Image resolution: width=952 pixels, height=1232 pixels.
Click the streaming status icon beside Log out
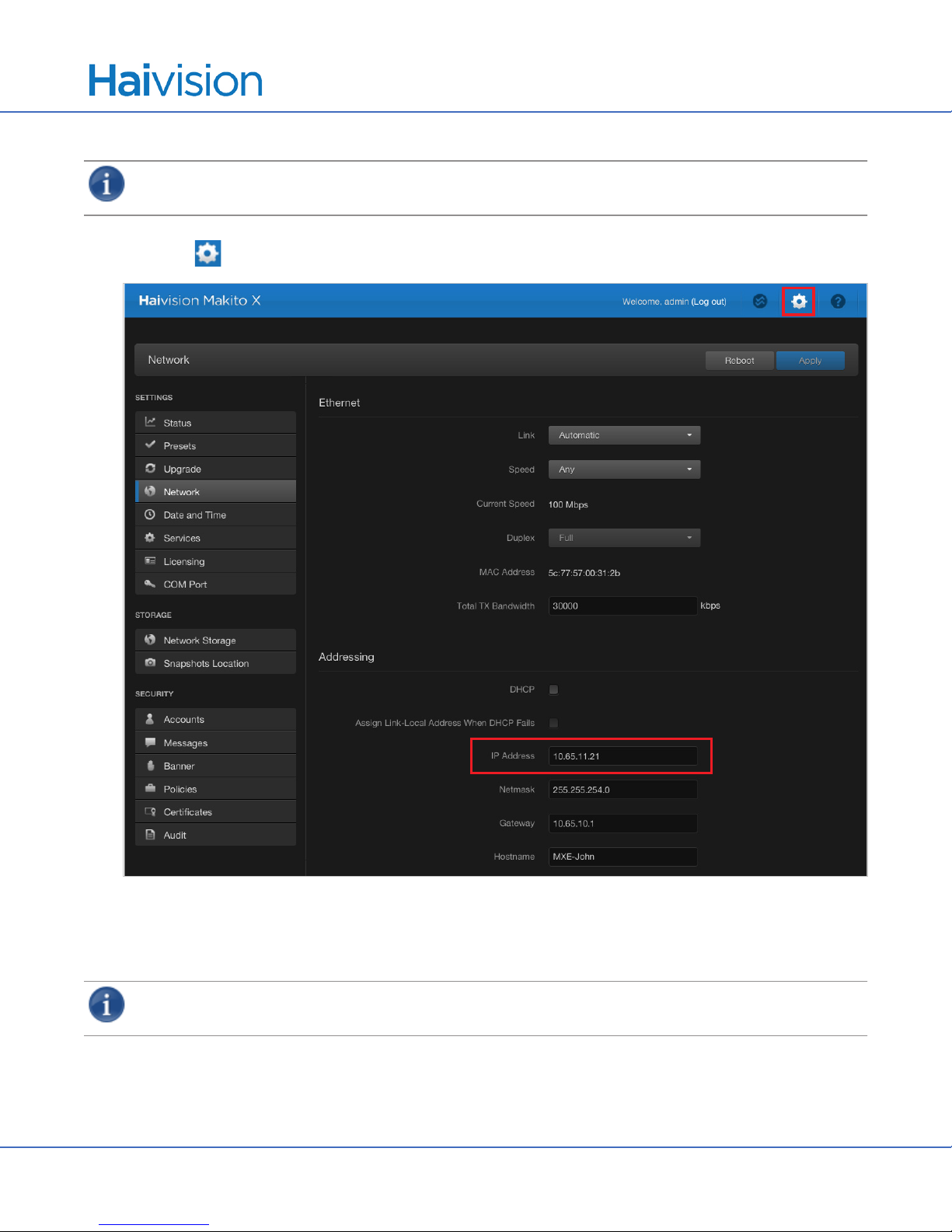(x=760, y=302)
